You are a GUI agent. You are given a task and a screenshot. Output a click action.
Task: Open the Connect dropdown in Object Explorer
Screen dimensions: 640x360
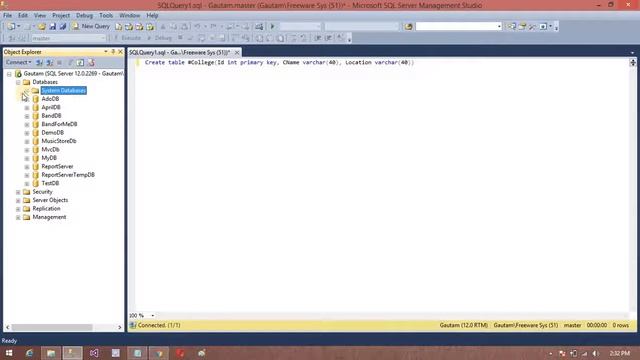[18, 62]
